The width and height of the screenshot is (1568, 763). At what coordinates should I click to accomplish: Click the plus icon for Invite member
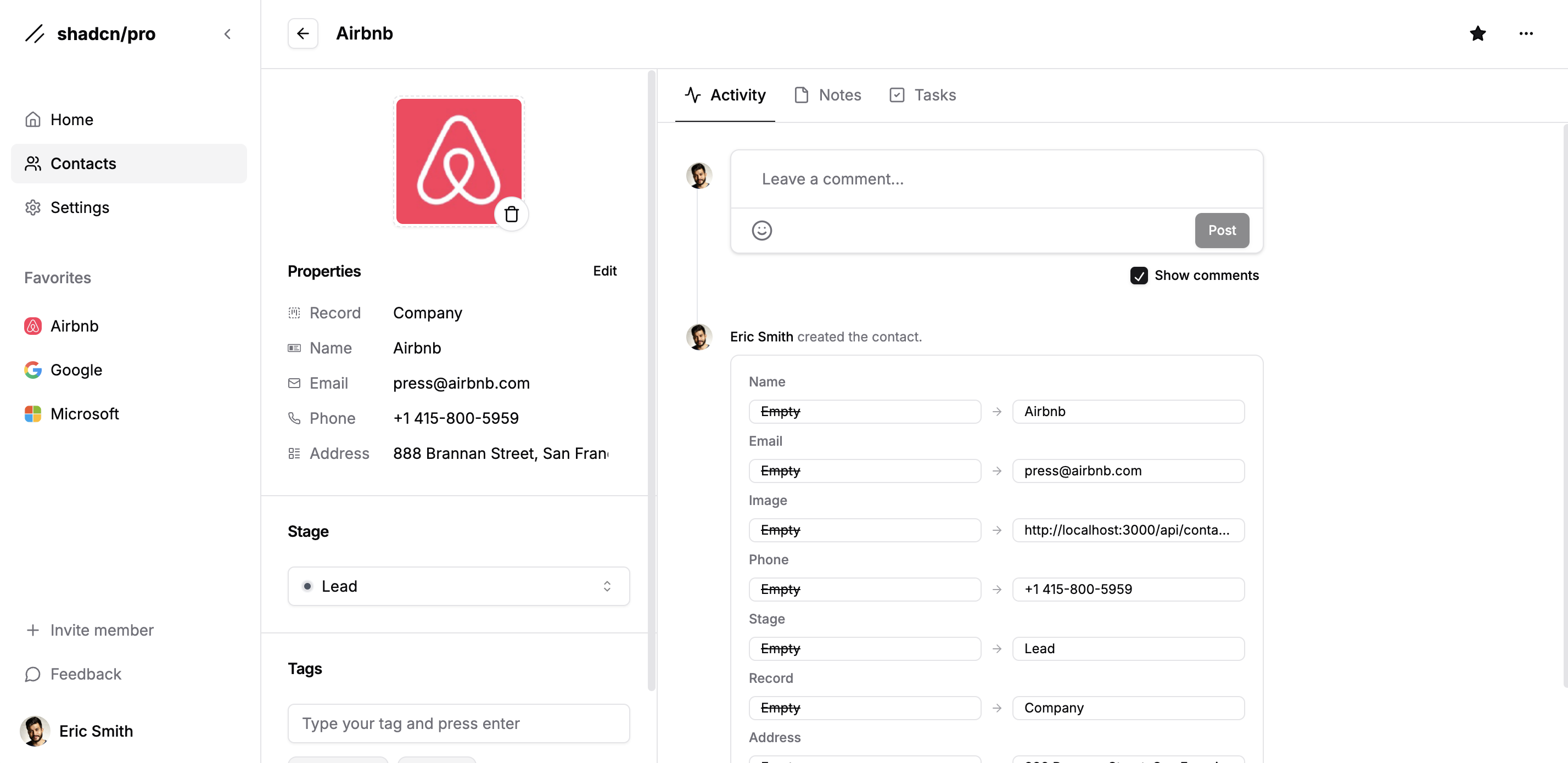coord(33,630)
